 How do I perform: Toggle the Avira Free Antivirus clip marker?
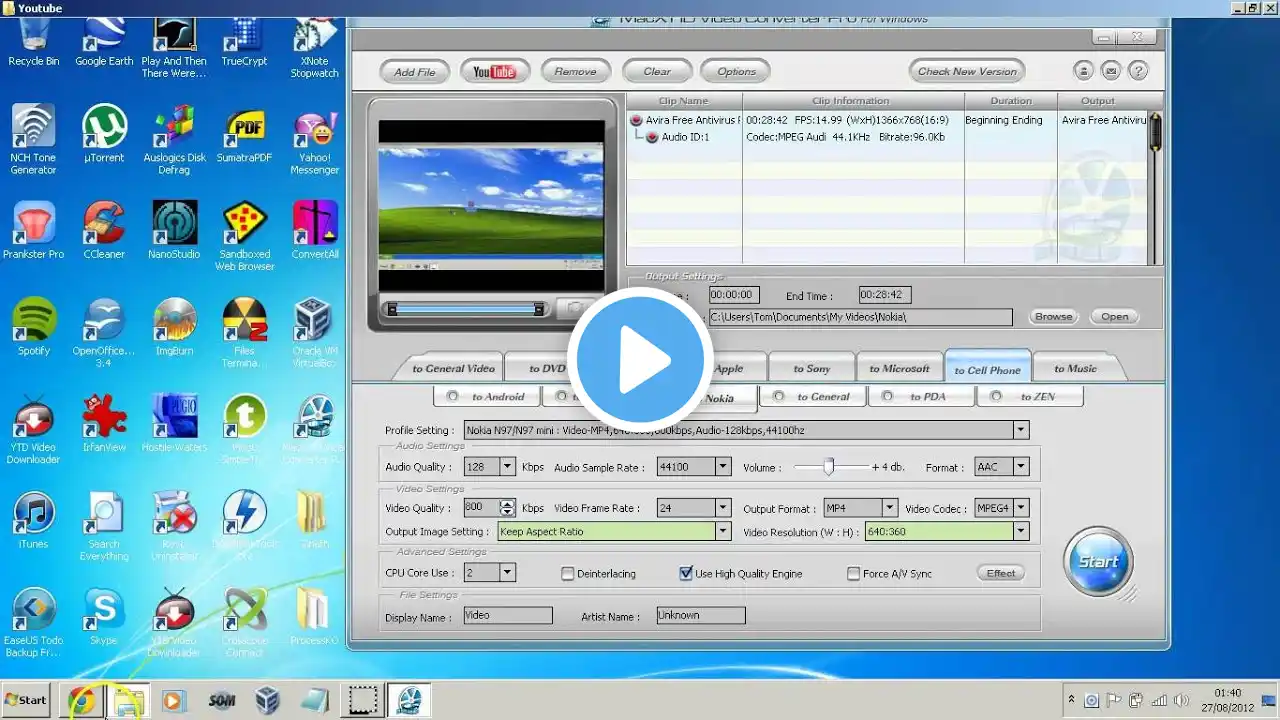(x=636, y=120)
